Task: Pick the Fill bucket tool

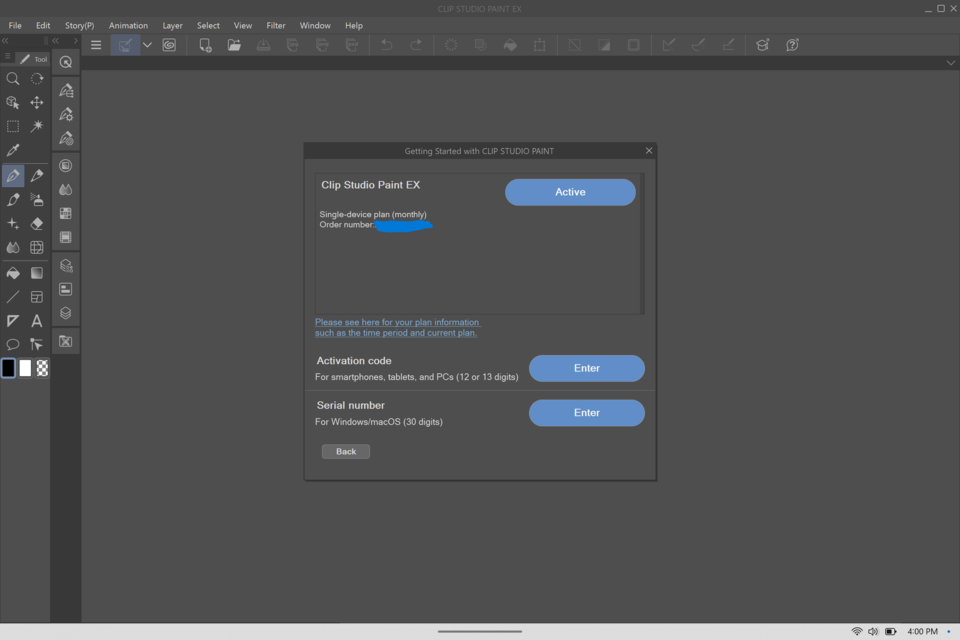Action: click(x=13, y=272)
